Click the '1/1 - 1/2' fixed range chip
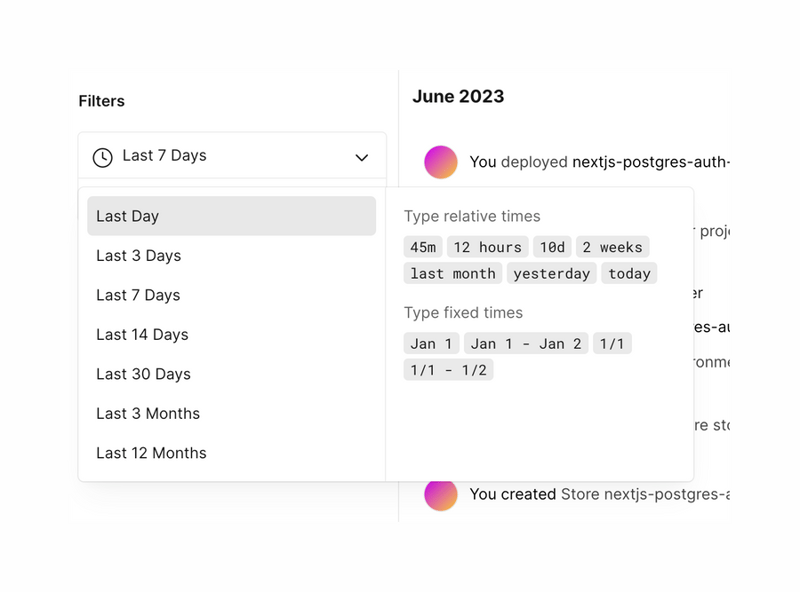Screen dimensions: 800x592 point(448,368)
